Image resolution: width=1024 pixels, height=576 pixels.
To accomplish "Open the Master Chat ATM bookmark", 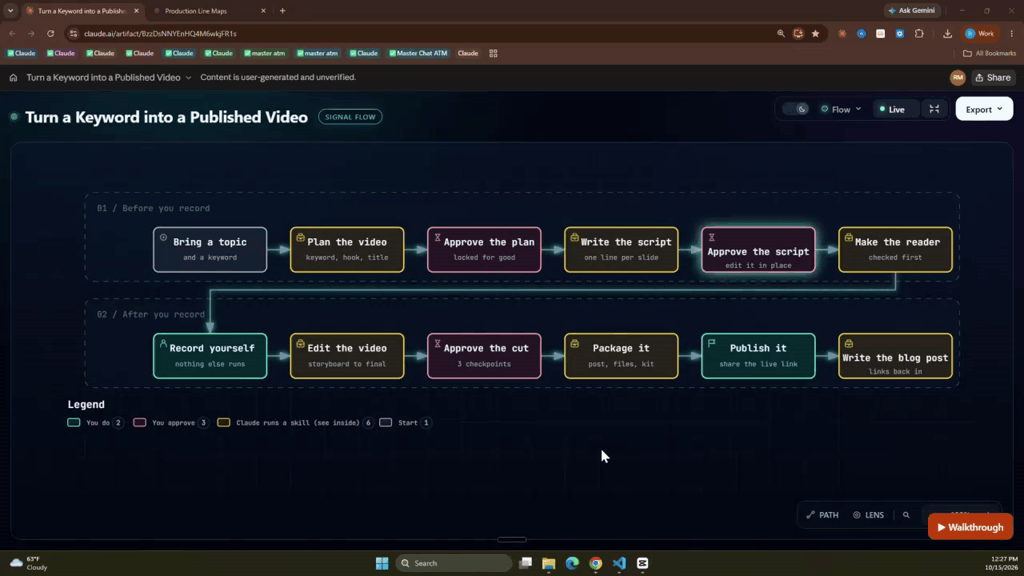I will pos(418,54).
